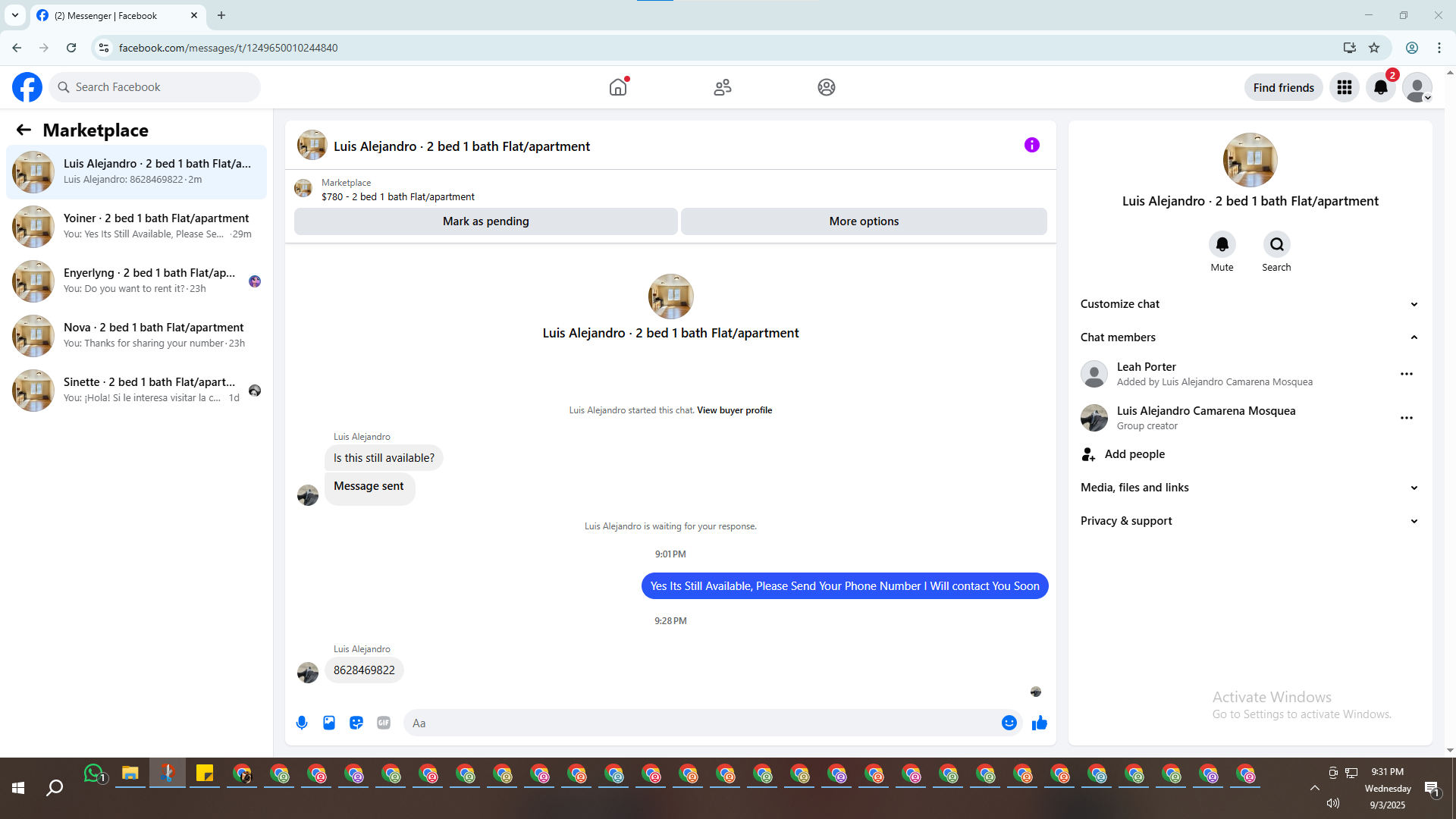Open the Nova conversation
Image resolution: width=1456 pixels, height=819 pixels.
tap(136, 336)
